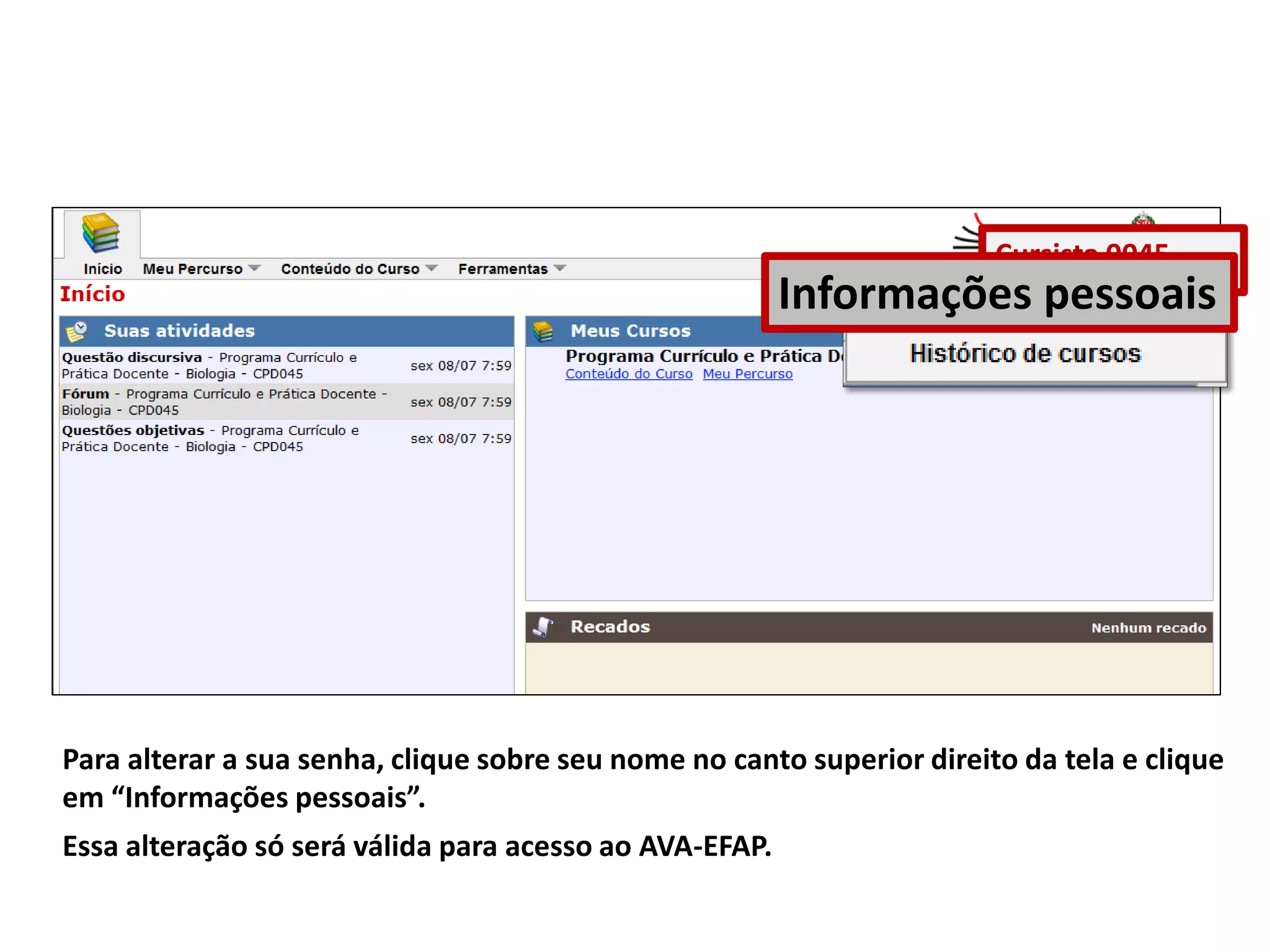Image resolution: width=1270 pixels, height=952 pixels.
Task: Click the Recados panel header title
Action: tap(610, 627)
